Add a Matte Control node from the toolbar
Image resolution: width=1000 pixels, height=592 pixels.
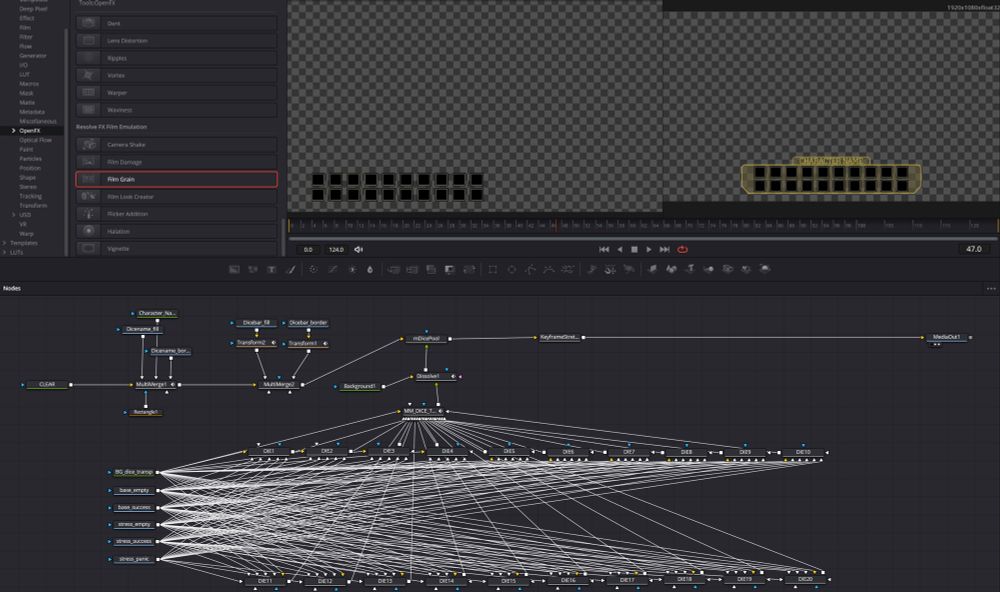pyautogui.click(x=431, y=269)
